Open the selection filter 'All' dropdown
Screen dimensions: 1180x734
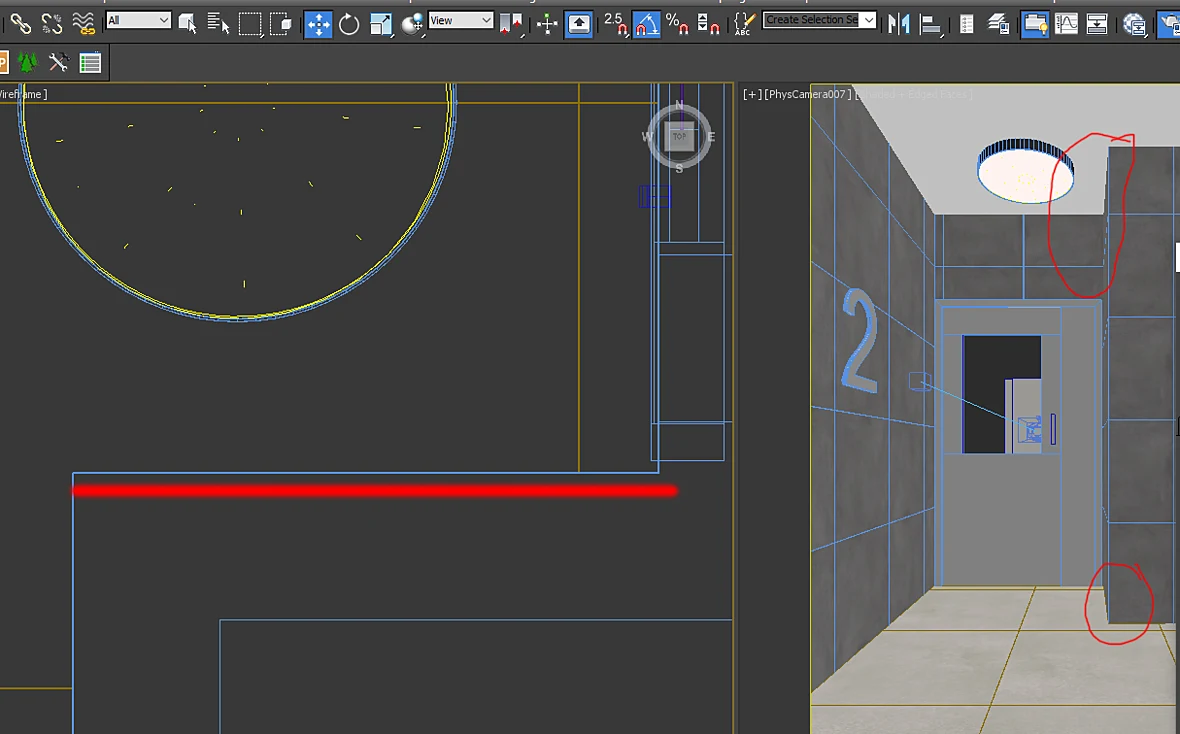pos(138,20)
